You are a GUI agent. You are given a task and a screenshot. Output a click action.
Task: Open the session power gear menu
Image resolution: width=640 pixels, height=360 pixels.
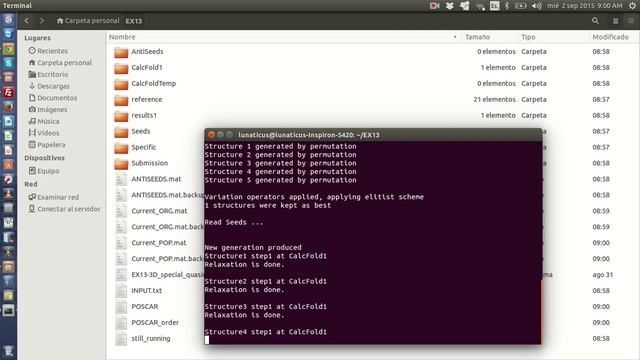632,6
